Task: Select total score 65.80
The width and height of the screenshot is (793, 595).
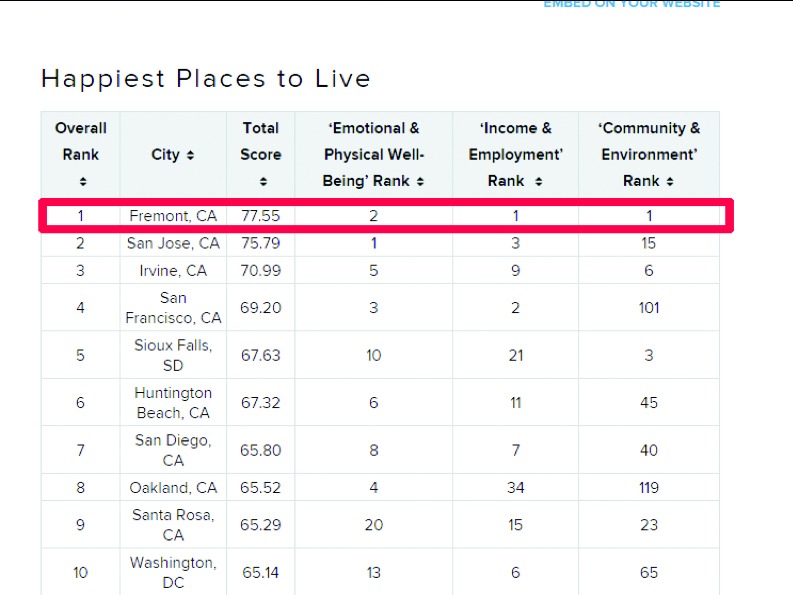Action: pos(260,450)
